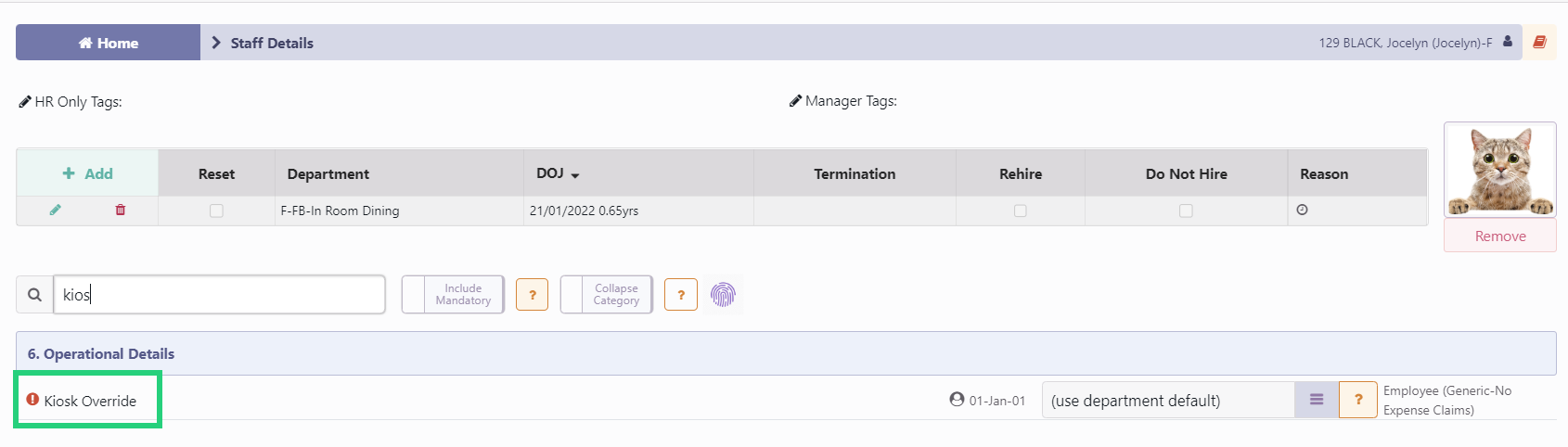Screen dimensions: 1568x447
Task: Click the purple fingerprint icon
Action: click(723, 295)
